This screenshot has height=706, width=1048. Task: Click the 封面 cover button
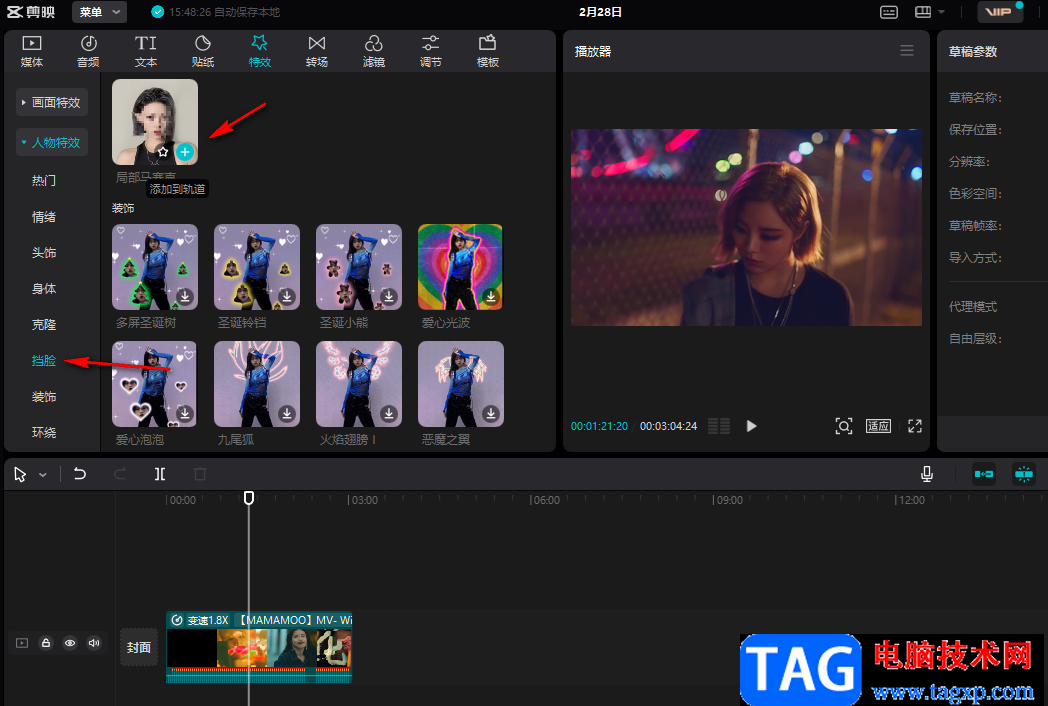(139, 647)
